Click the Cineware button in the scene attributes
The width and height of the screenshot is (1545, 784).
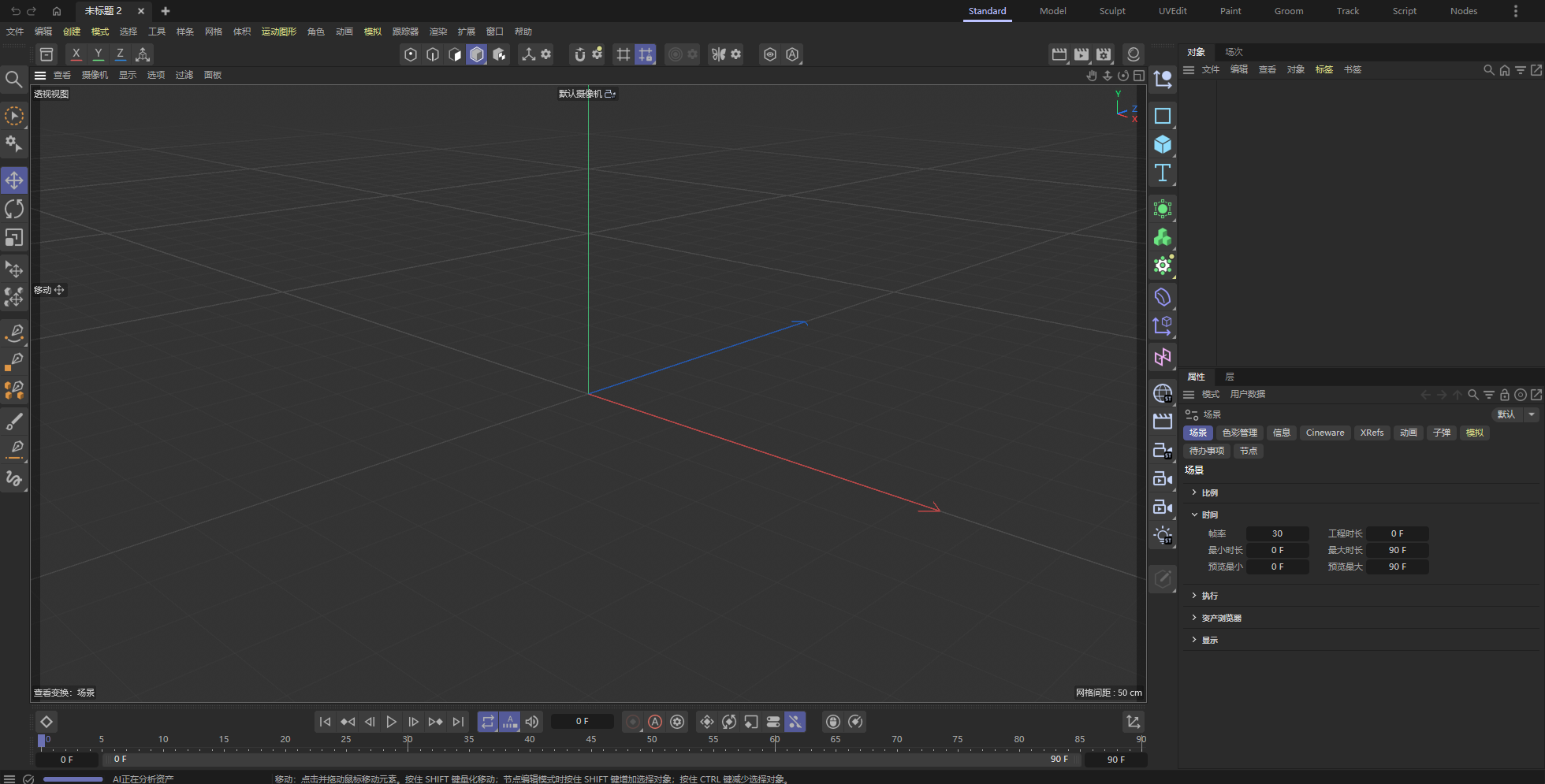pyautogui.click(x=1324, y=432)
